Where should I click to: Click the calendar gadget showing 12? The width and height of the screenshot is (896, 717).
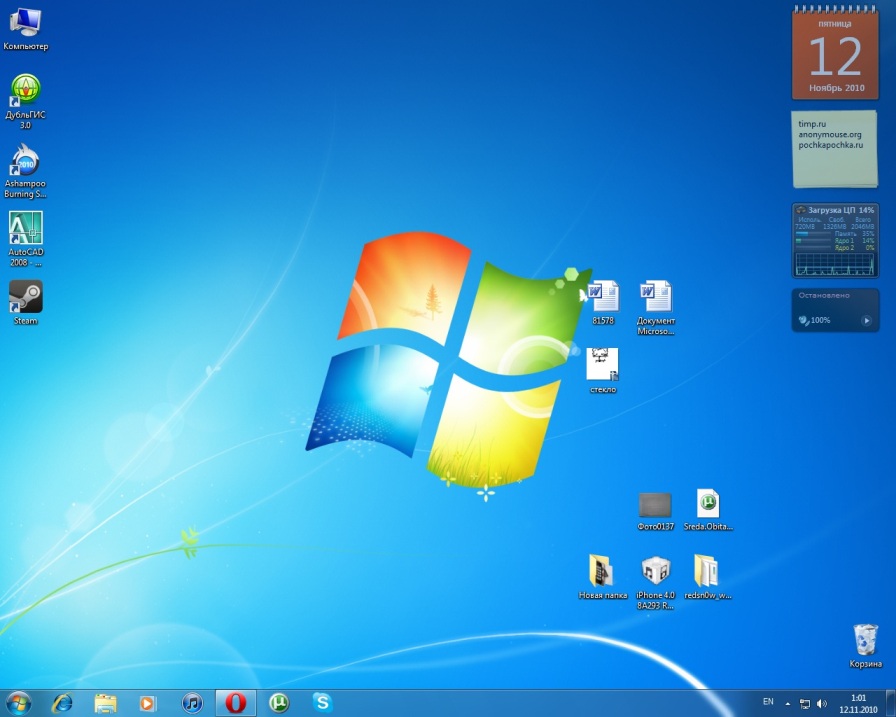coord(835,53)
